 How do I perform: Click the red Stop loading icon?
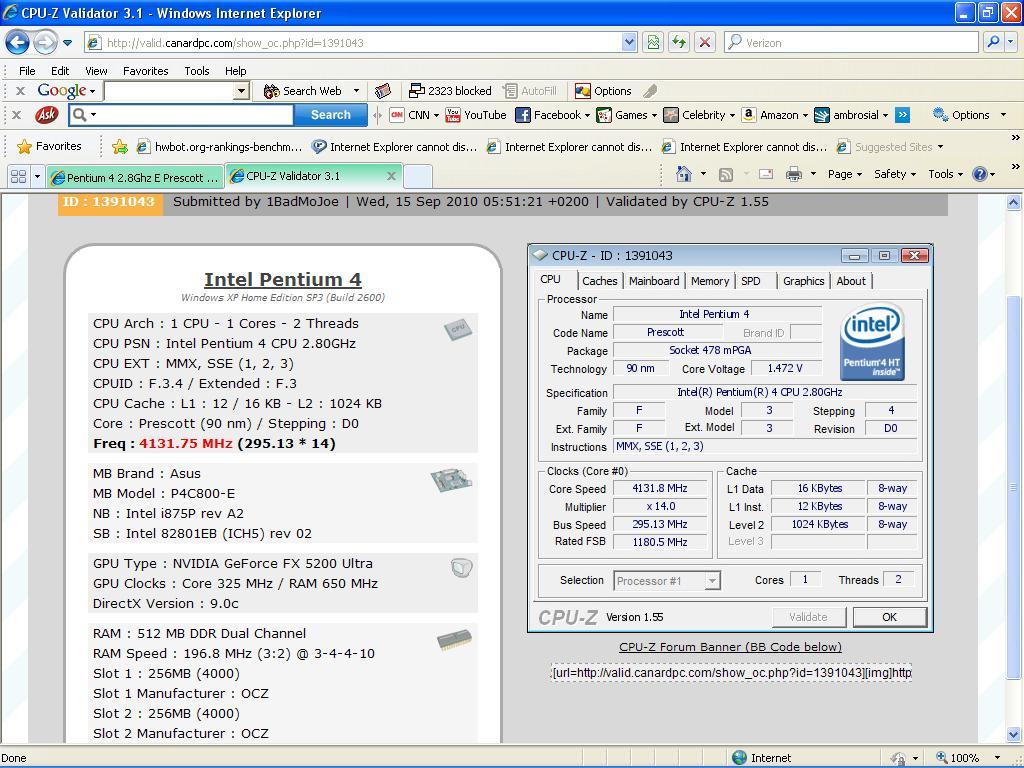pos(705,43)
